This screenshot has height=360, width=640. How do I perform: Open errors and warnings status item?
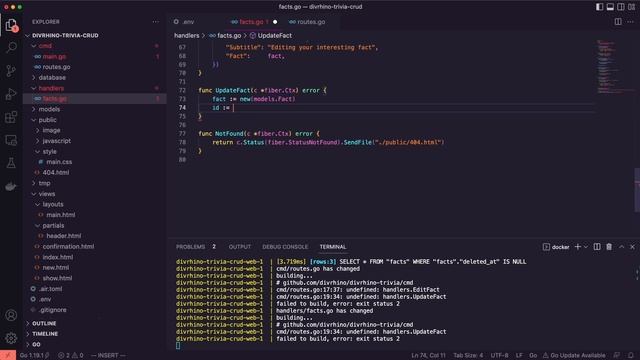click(71, 355)
